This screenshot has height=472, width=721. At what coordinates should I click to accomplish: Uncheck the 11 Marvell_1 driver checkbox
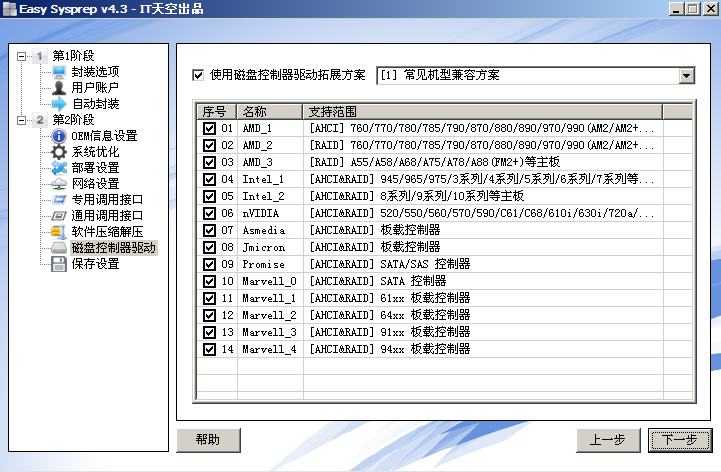point(209,298)
